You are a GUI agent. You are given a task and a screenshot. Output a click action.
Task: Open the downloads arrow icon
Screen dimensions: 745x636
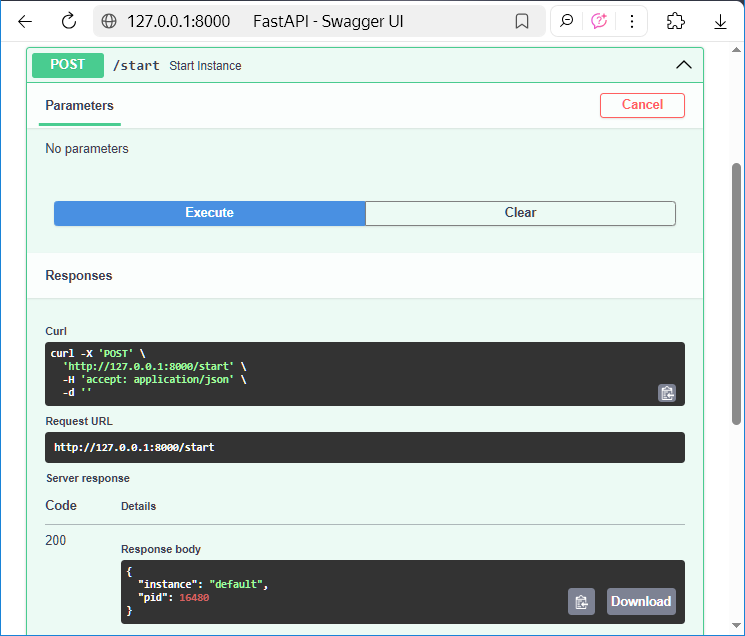[x=720, y=21]
